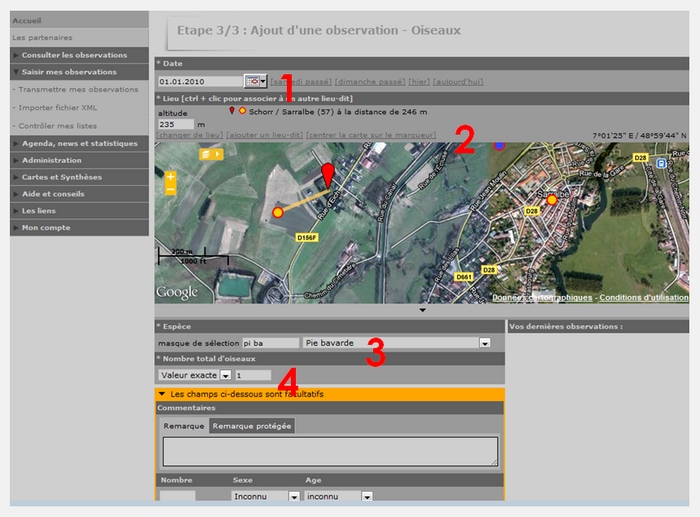Open the Valeur exacte dropdown
The width and height of the screenshot is (700, 517).
pyautogui.click(x=226, y=375)
